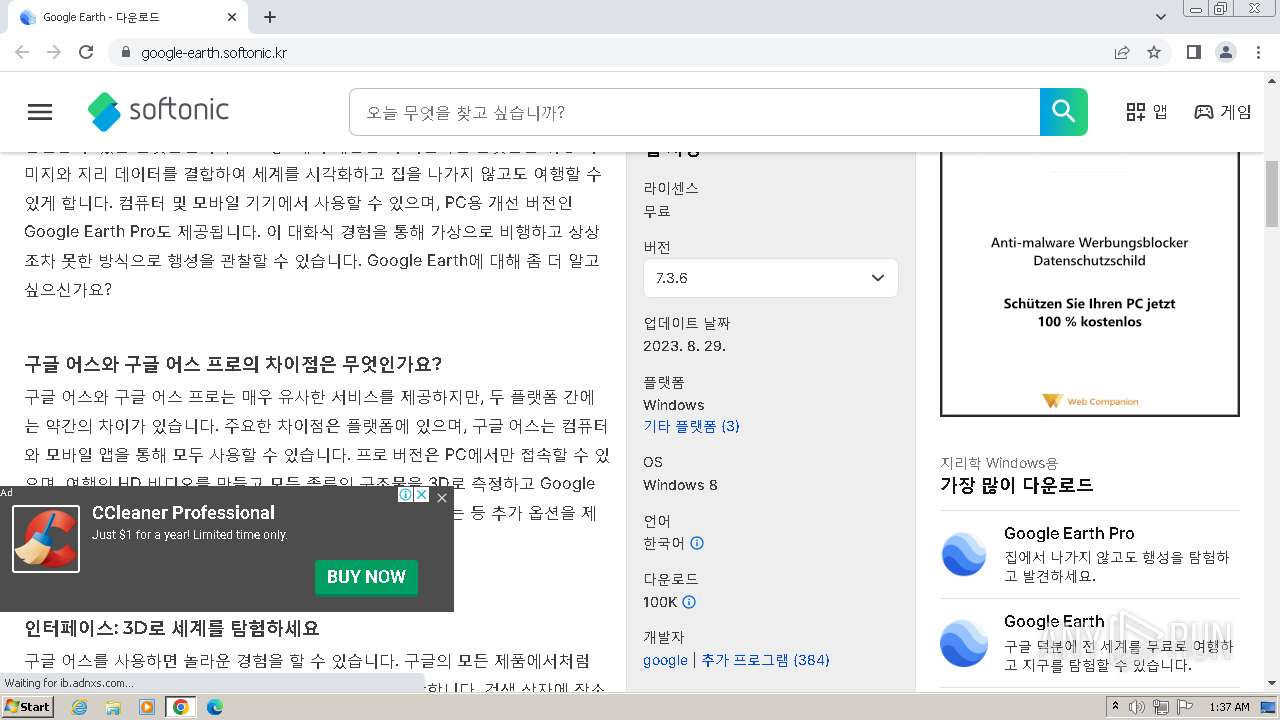Click the 2023. 8. 29. update date
Viewport: 1280px width, 720px height.
click(684, 346)
